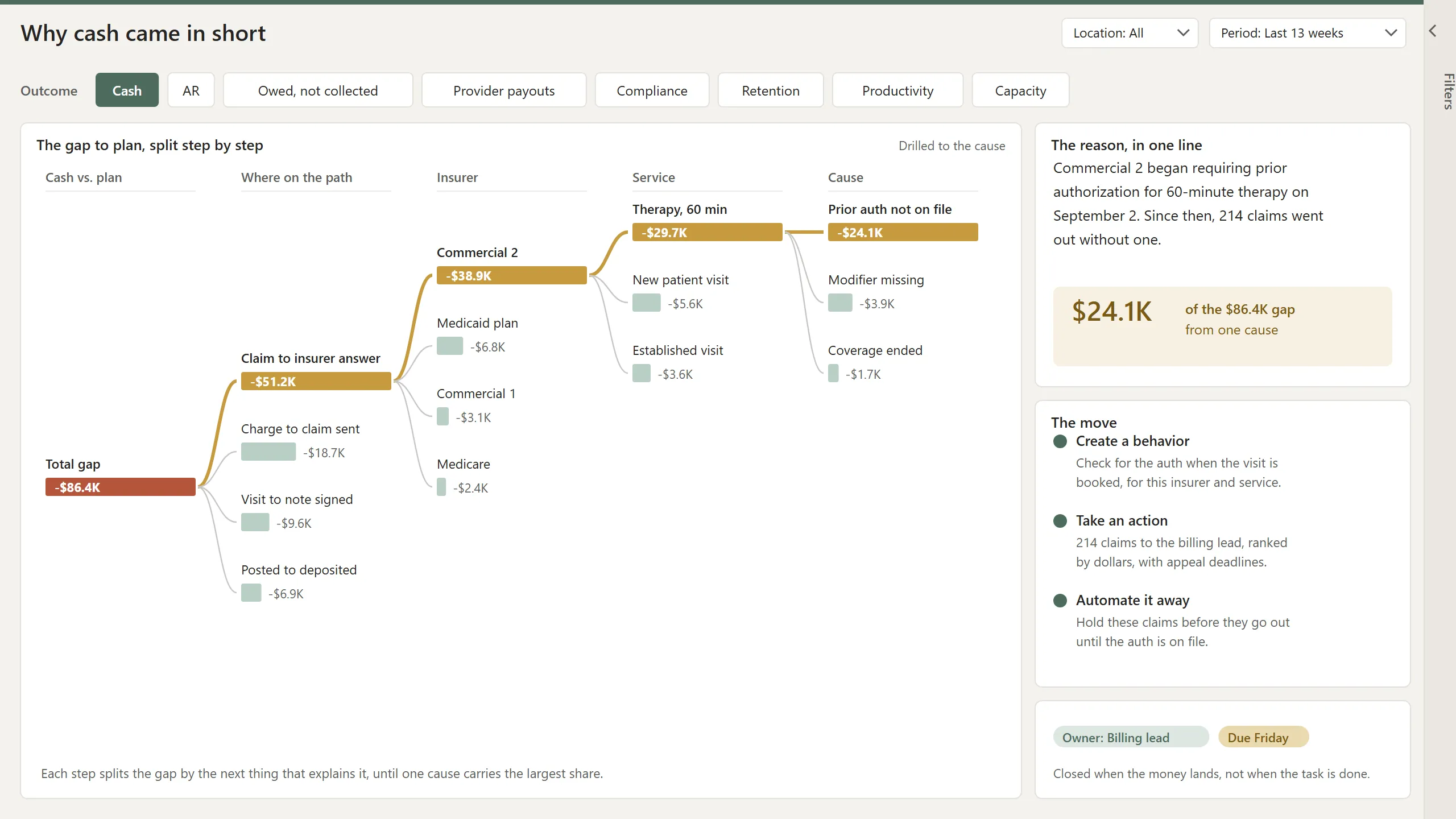Click the Cause column header
This screenshot has width=1456, height=819.
point(846,177)
